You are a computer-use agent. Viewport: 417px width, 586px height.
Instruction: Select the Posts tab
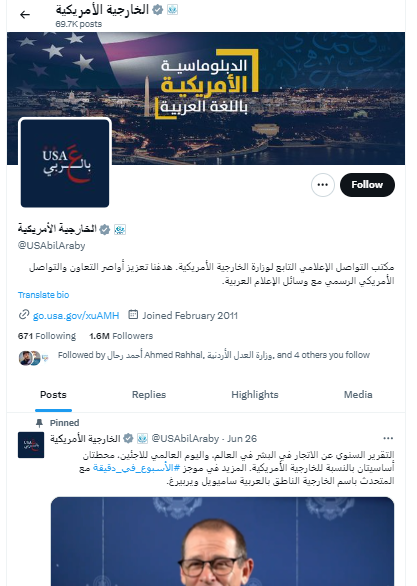tap(53, 395)
